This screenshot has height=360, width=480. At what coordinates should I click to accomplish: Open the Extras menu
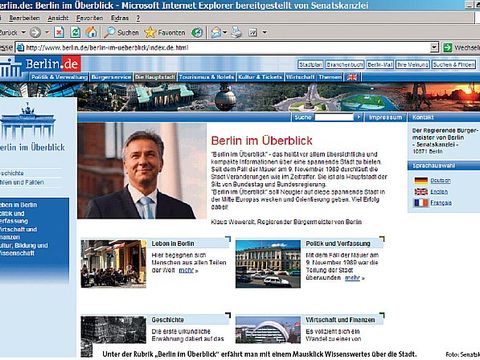[120, 18]
